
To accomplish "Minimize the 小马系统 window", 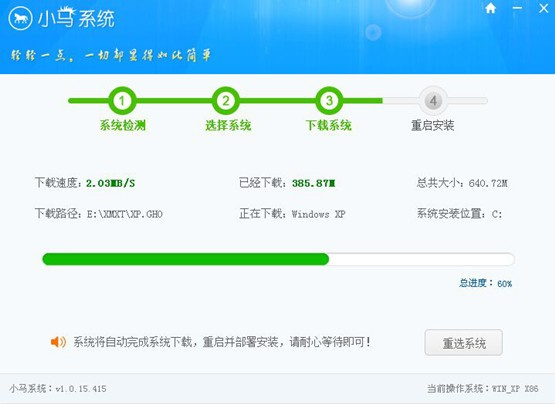I will click(x=517, y=8).
